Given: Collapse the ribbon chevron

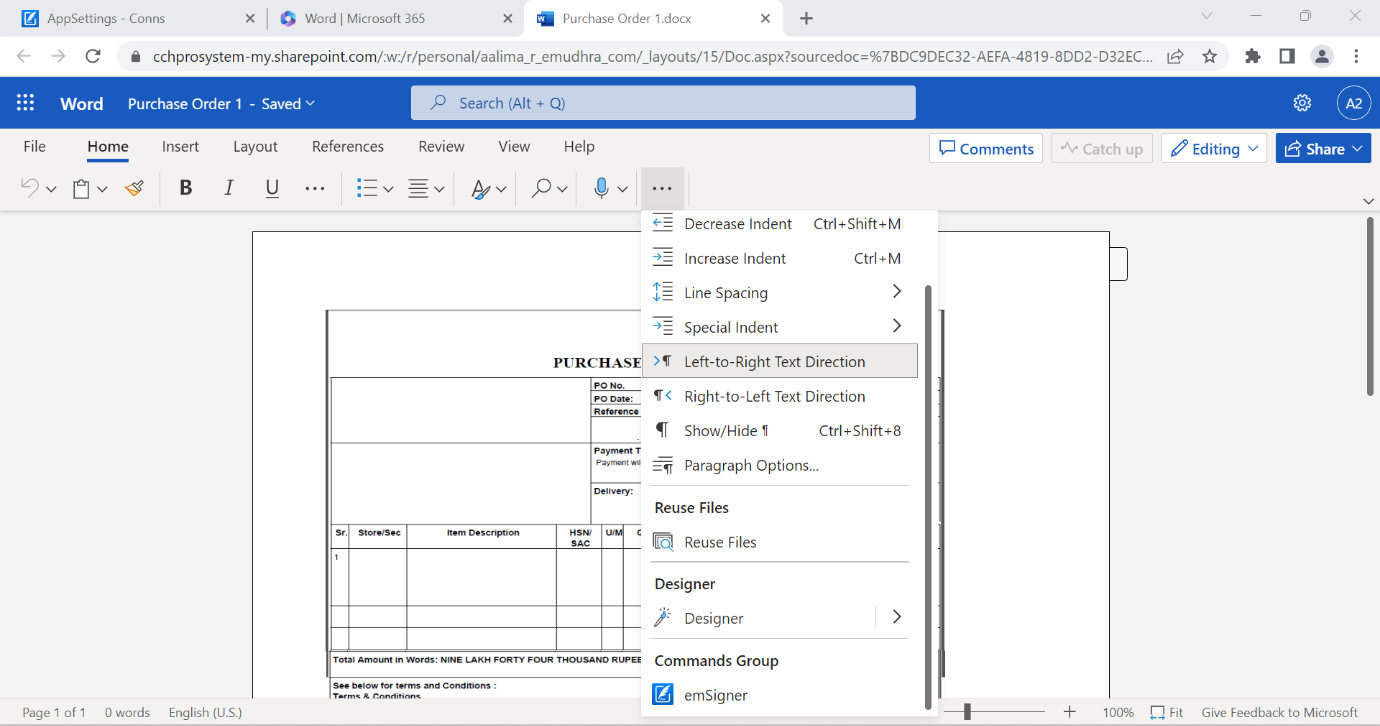Looking at the screenshot, I should point(1368,201).
